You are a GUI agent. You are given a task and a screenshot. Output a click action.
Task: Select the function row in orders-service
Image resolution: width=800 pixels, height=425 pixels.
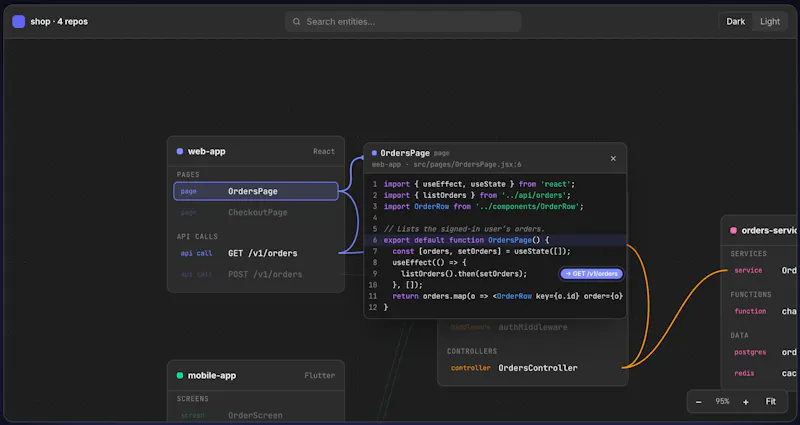click(x=764, y=311)
